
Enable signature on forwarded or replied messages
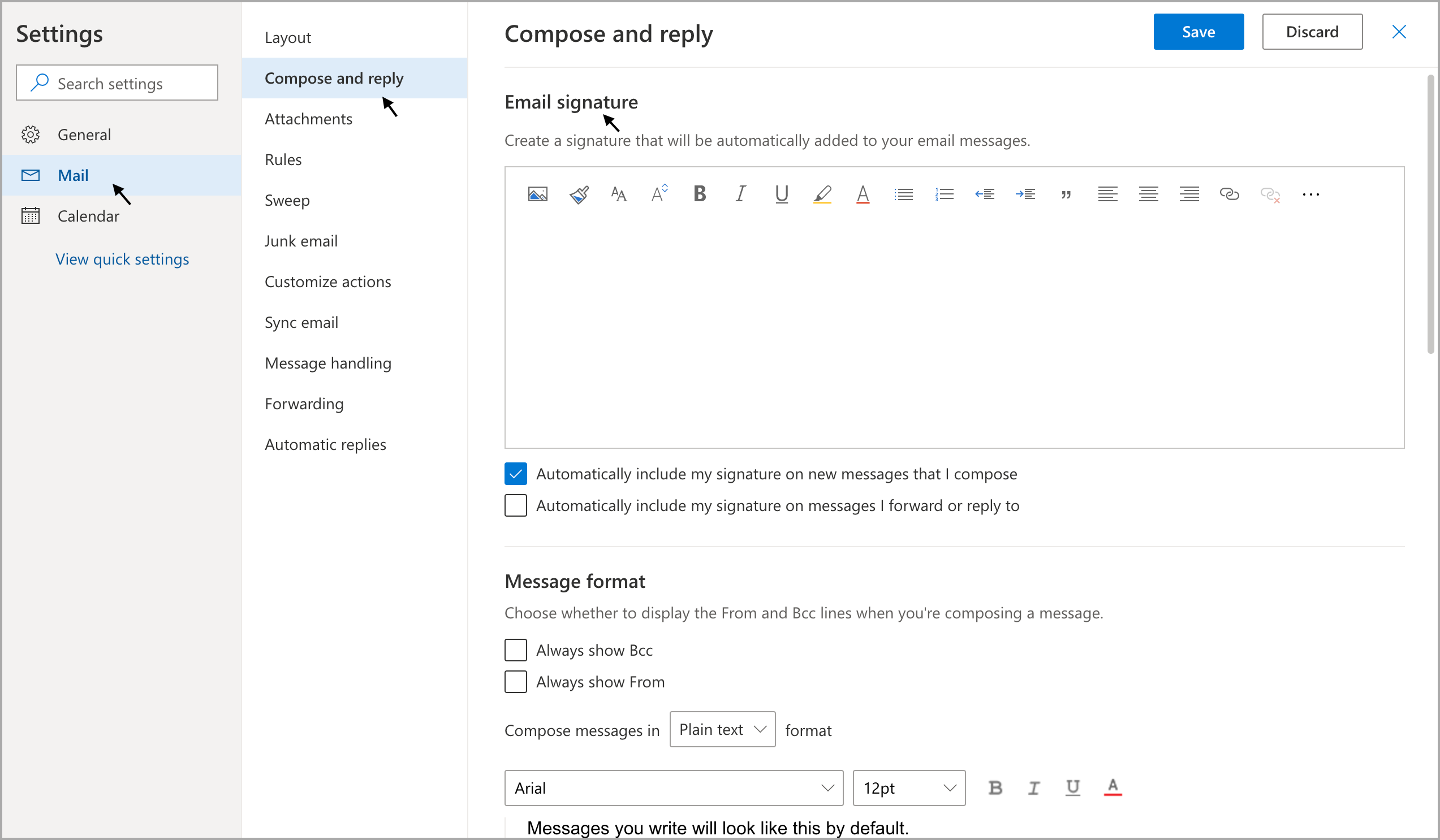tap(515, 505)
